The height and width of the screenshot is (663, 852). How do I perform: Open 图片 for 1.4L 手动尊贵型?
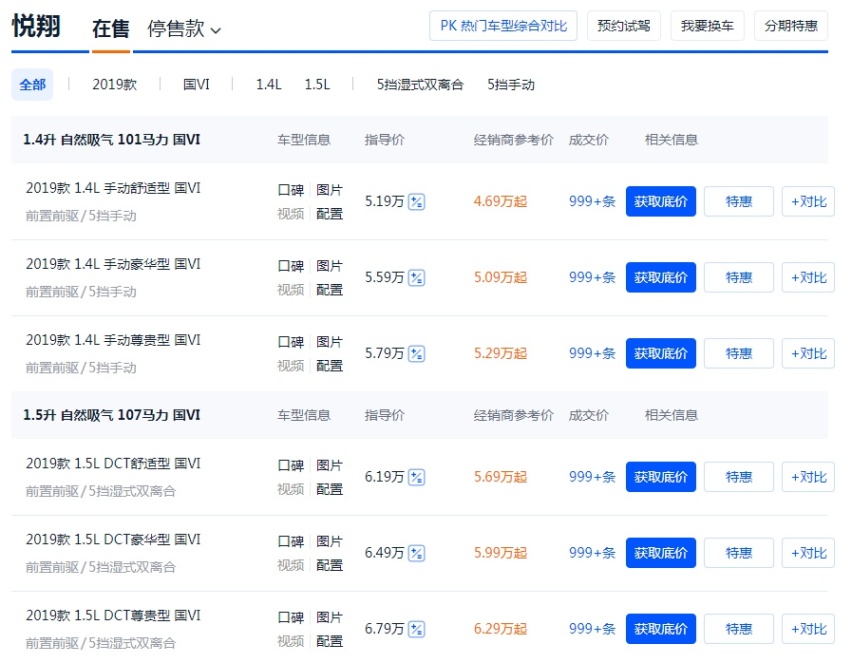tap(329, 342)
